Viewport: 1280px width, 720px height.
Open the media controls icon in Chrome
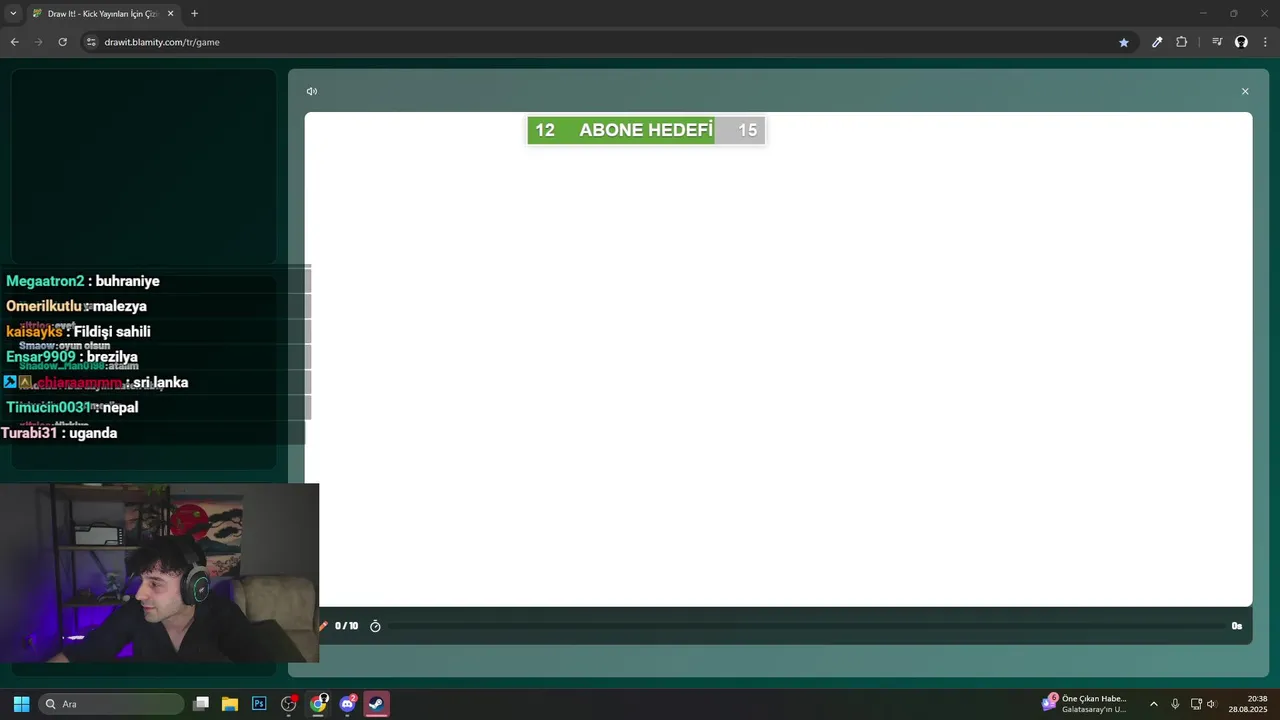[1217, 42]
